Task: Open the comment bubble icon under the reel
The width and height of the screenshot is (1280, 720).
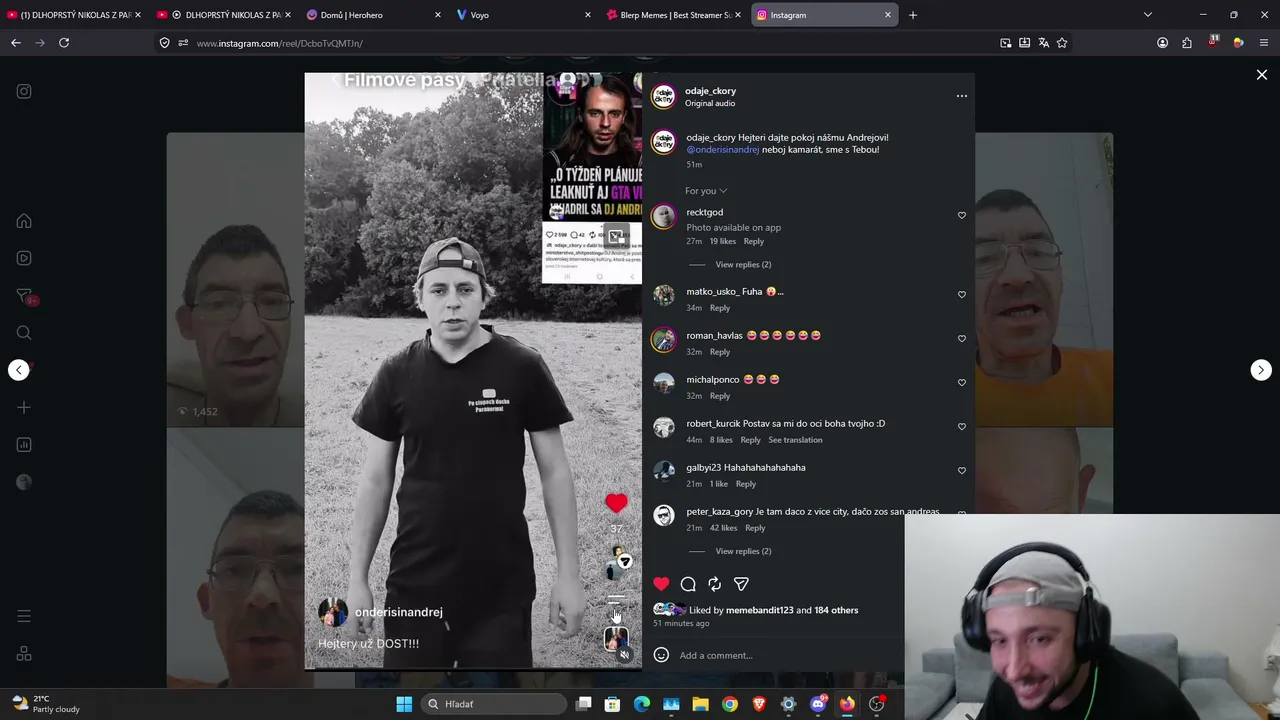Action: tap(688, 584)
